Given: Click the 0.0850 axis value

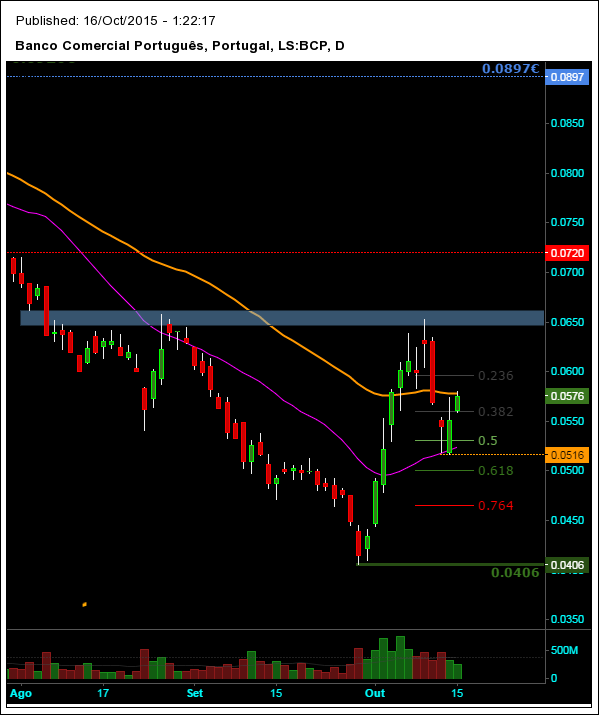Looking at the screenshot, I should [567, 124].
